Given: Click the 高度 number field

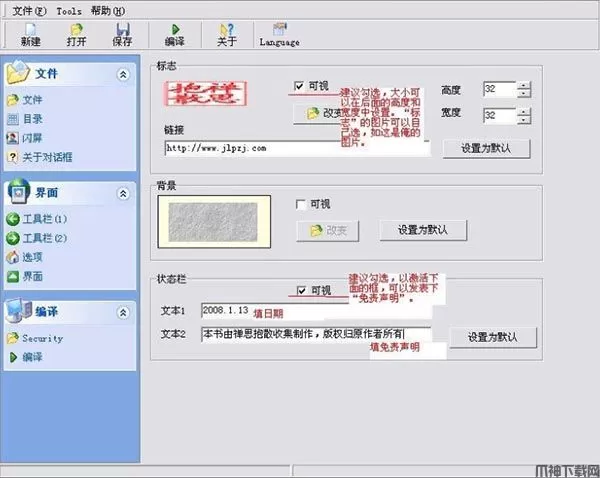Looking at the screenshot, I should [500, 89].
